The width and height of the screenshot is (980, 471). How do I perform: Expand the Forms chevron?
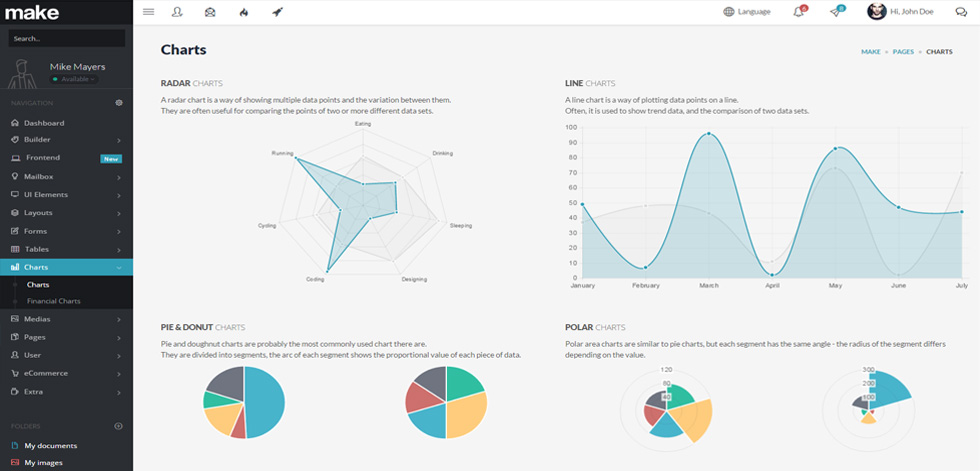tap(119, 232)
